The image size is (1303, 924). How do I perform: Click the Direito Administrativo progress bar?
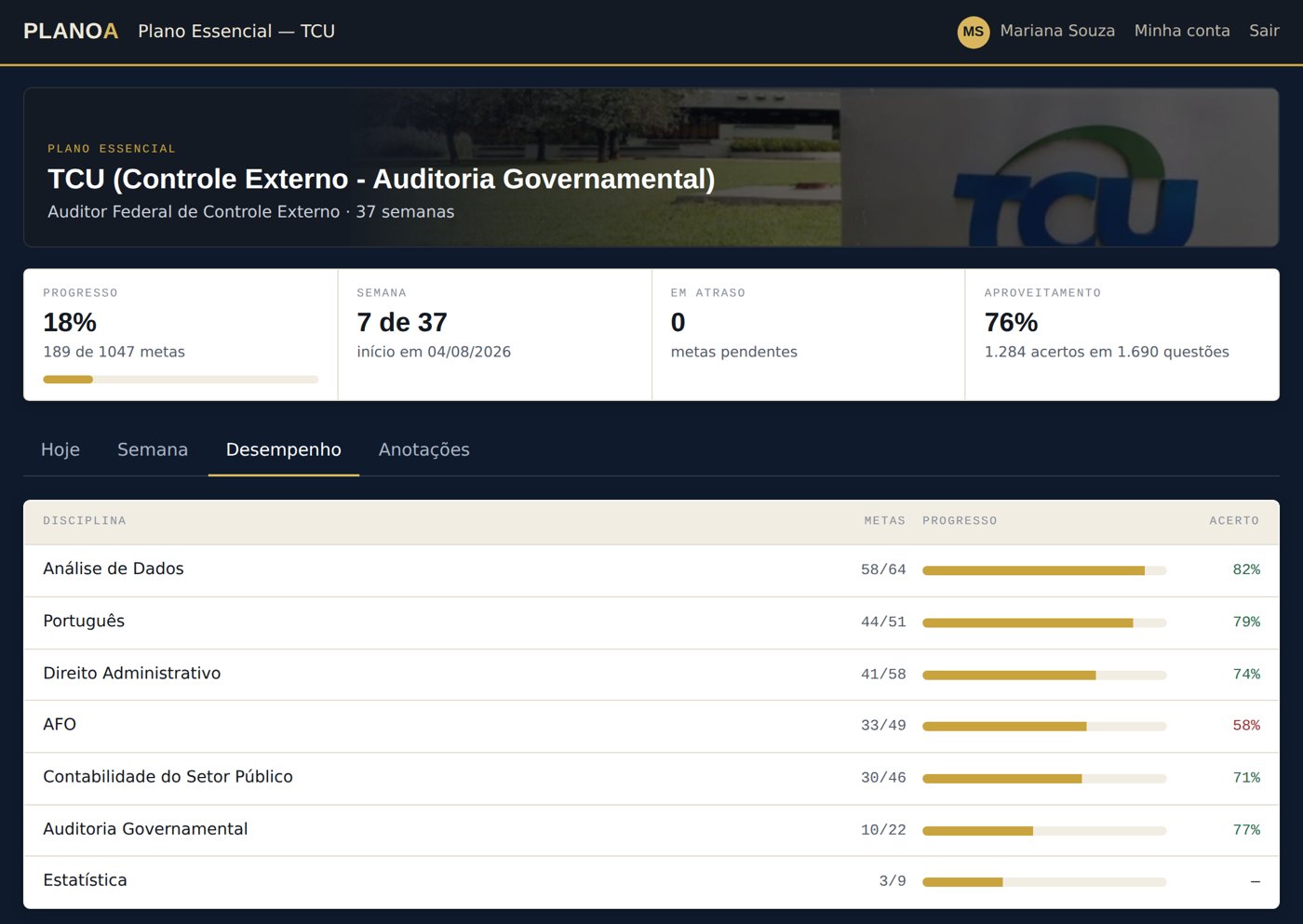coord(1044,675)
